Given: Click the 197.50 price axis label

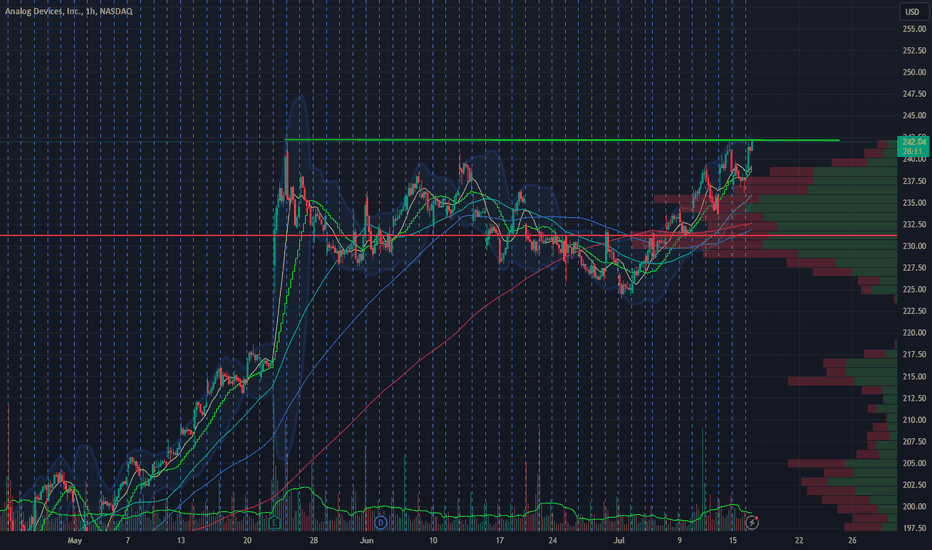Looking at the screenshot, I should point(914,528).
